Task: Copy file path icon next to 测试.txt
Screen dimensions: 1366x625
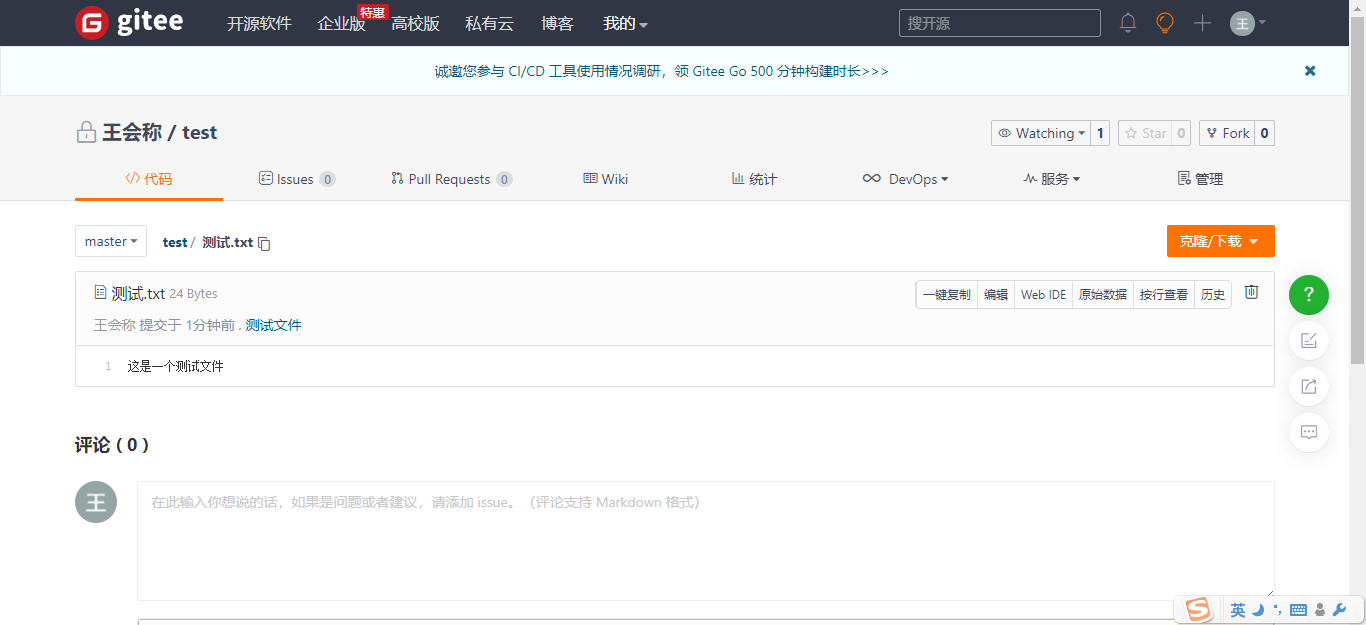Action: coord(264,243)
